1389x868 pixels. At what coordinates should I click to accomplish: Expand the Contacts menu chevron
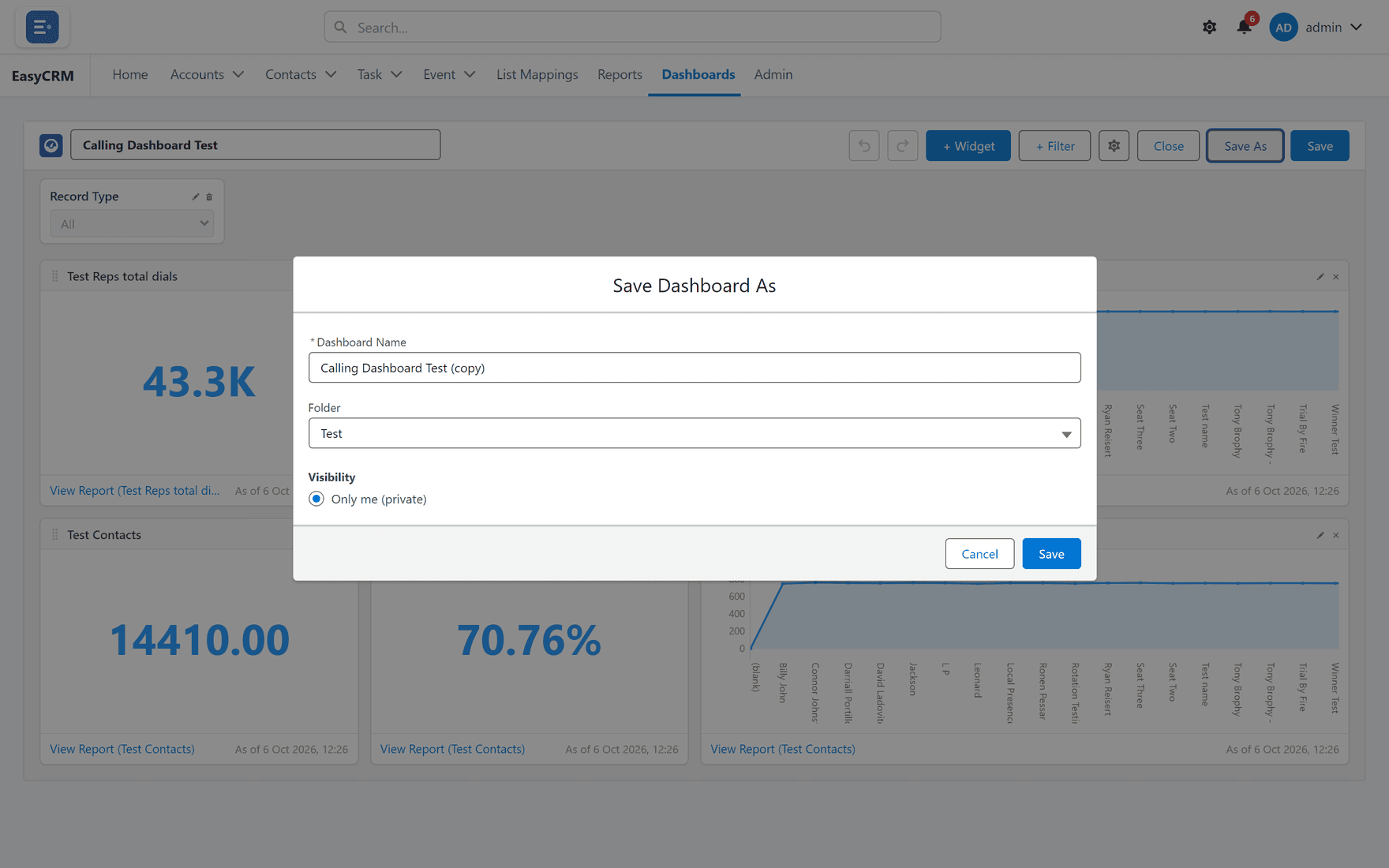pyautogui.click(x=331, y=74)
